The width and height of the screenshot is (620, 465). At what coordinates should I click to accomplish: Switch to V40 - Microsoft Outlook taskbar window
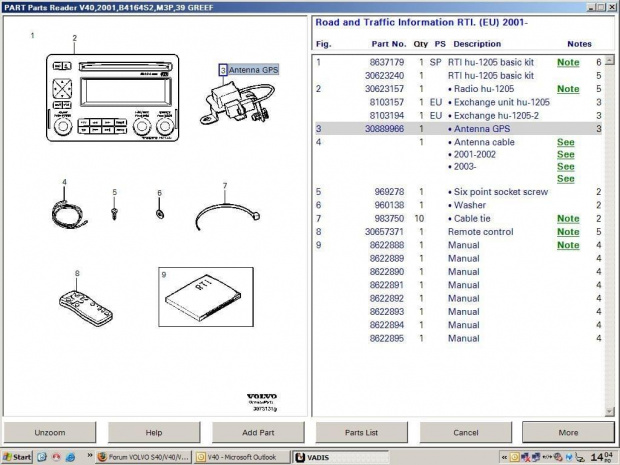(242, 457)
